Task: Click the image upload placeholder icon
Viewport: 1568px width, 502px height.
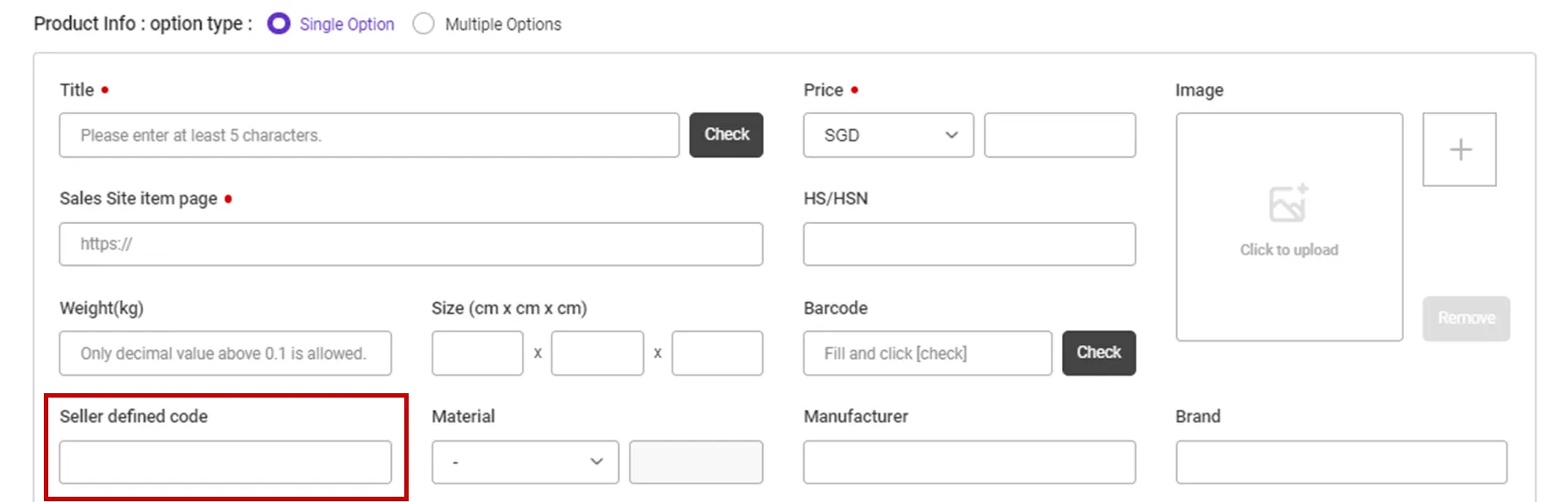Action: coord(1288,204)
